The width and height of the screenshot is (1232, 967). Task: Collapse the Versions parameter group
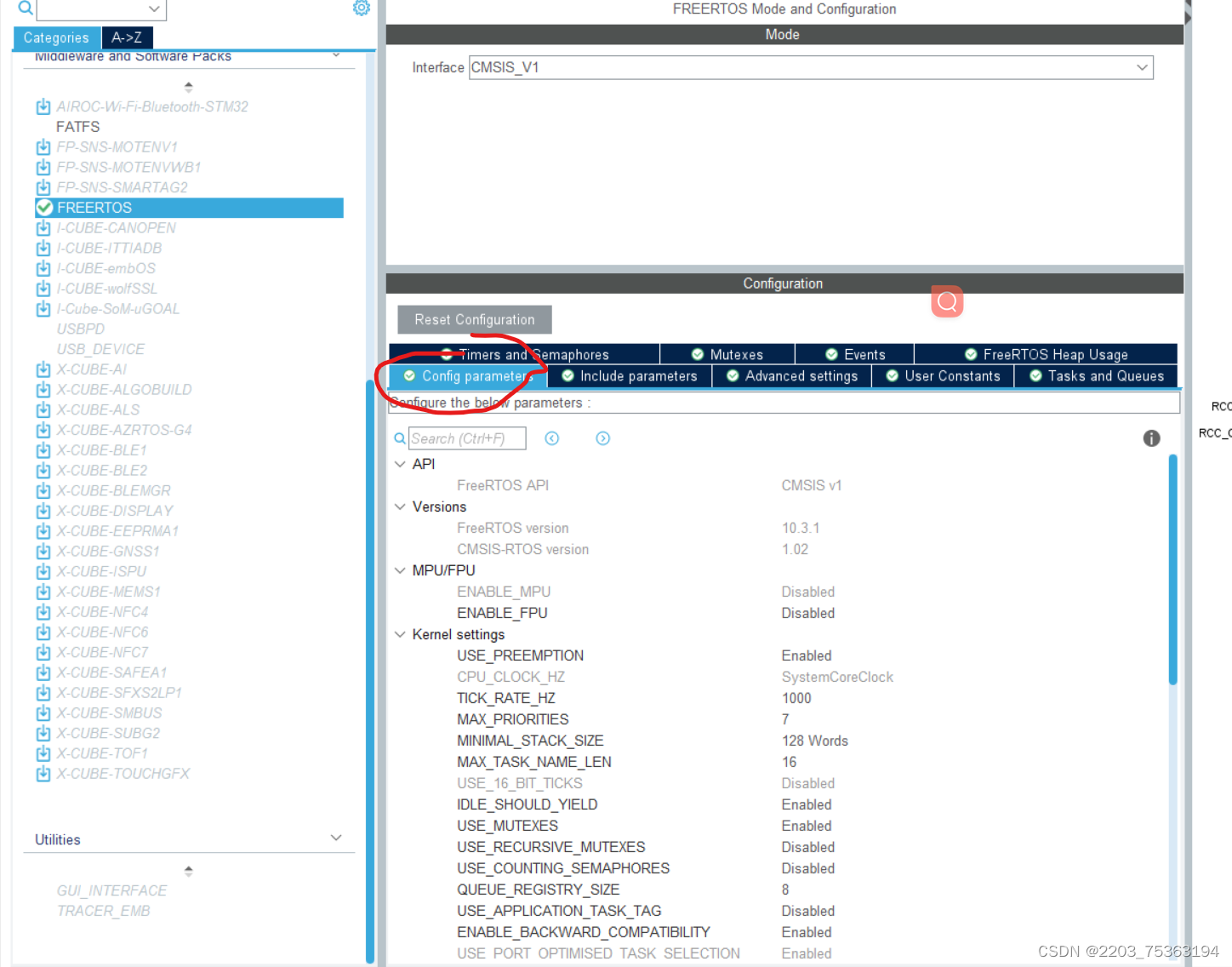click(400, 506)
